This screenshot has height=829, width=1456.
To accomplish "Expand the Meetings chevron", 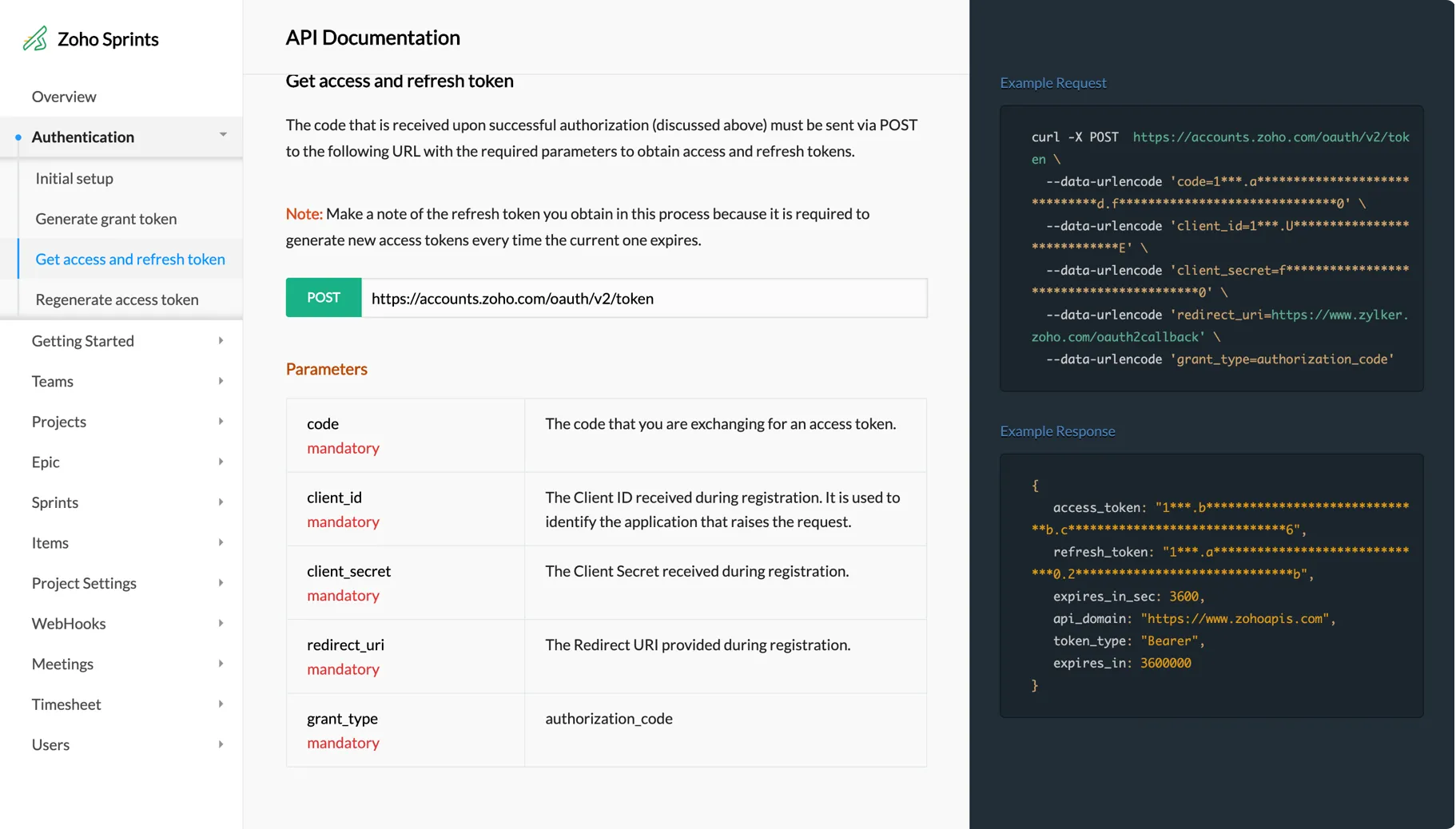I will tap(221, 664).
